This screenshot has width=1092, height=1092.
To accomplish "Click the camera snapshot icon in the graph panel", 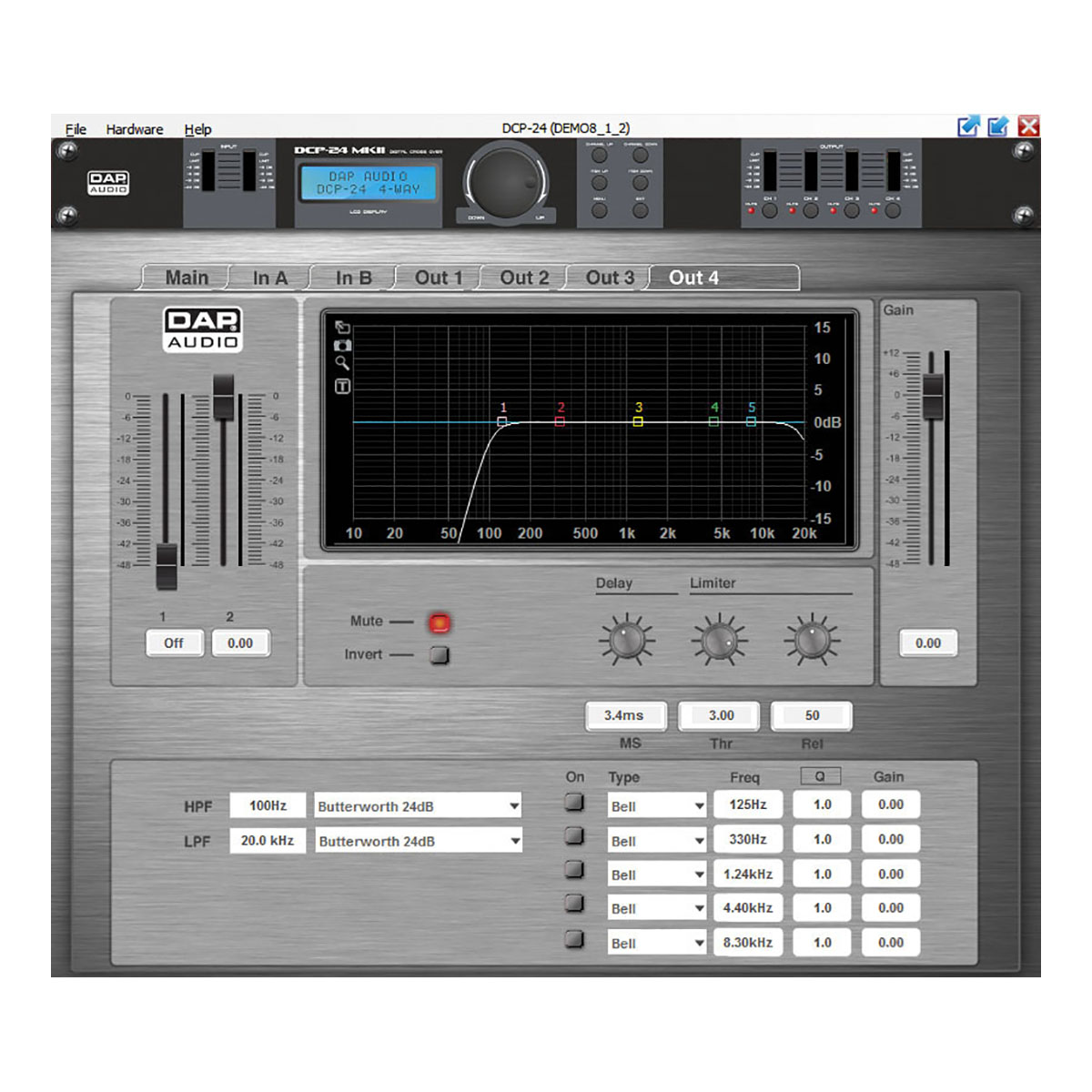I will pyautogui.click(x=342, y=344).
